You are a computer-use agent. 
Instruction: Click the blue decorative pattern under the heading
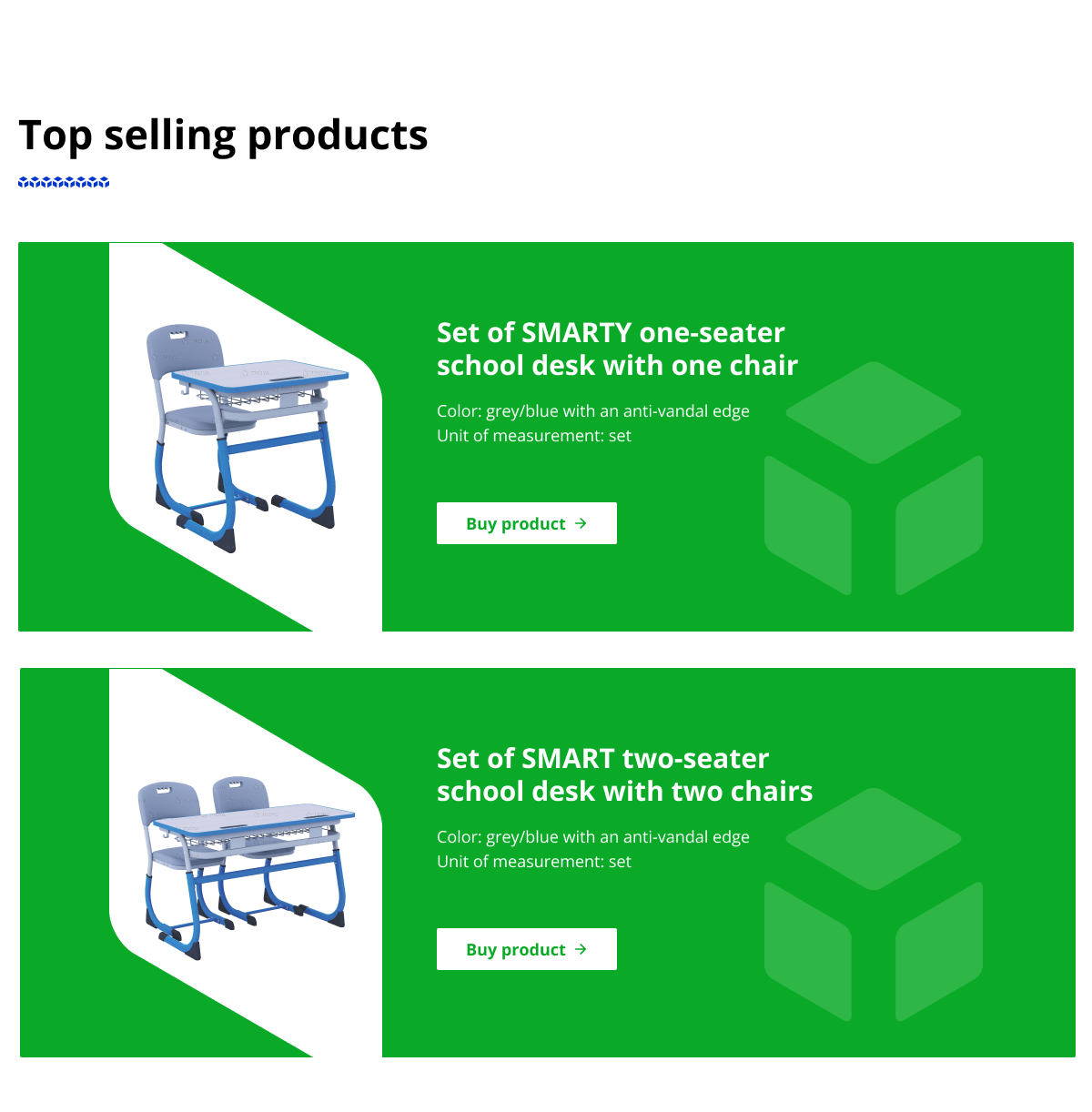click(64, 182)
